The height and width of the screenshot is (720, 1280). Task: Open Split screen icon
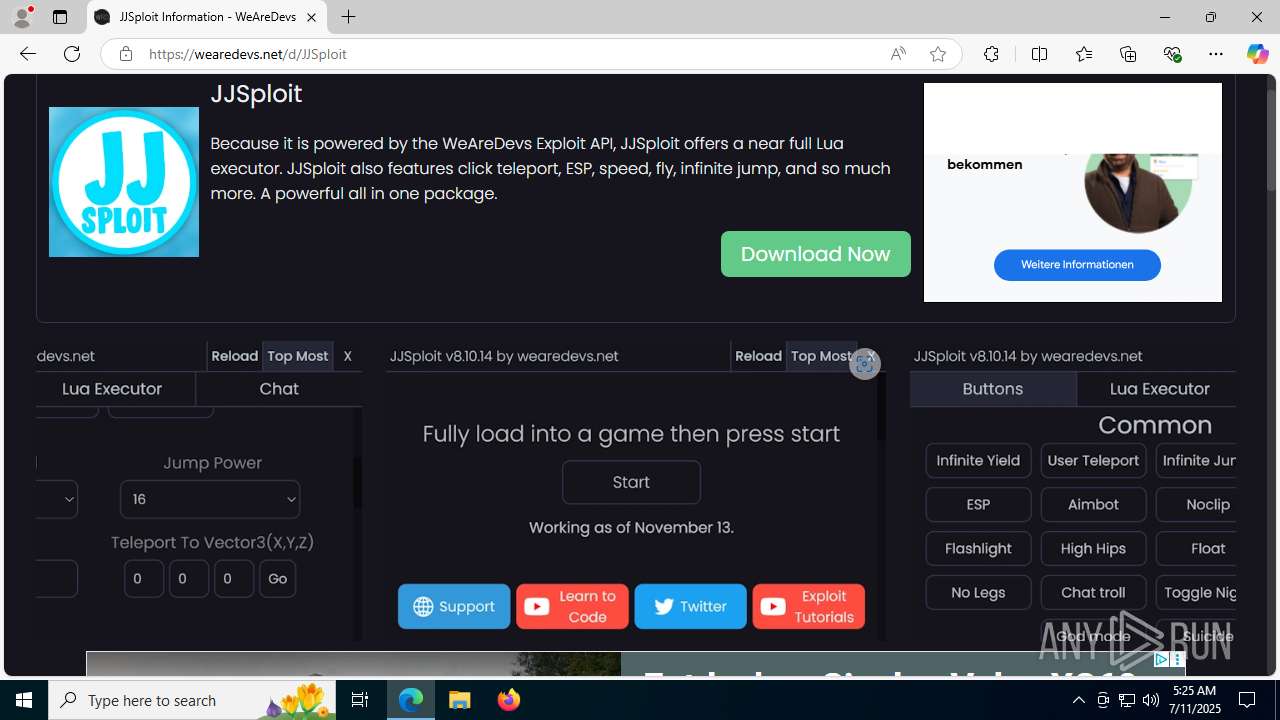coord(1039,54)
